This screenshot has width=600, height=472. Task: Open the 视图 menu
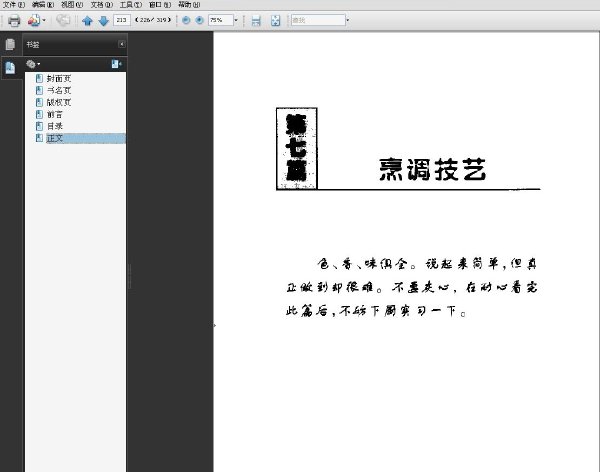point(72,5)
